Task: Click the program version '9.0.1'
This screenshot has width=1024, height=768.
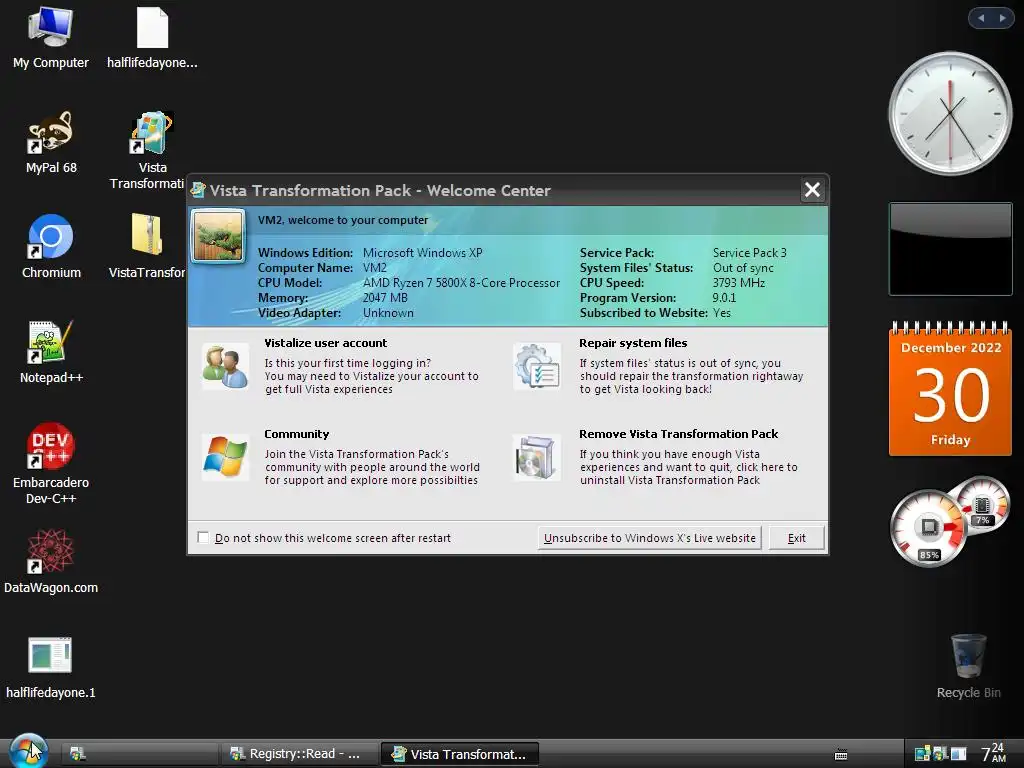Action: (x=724, y=298)
